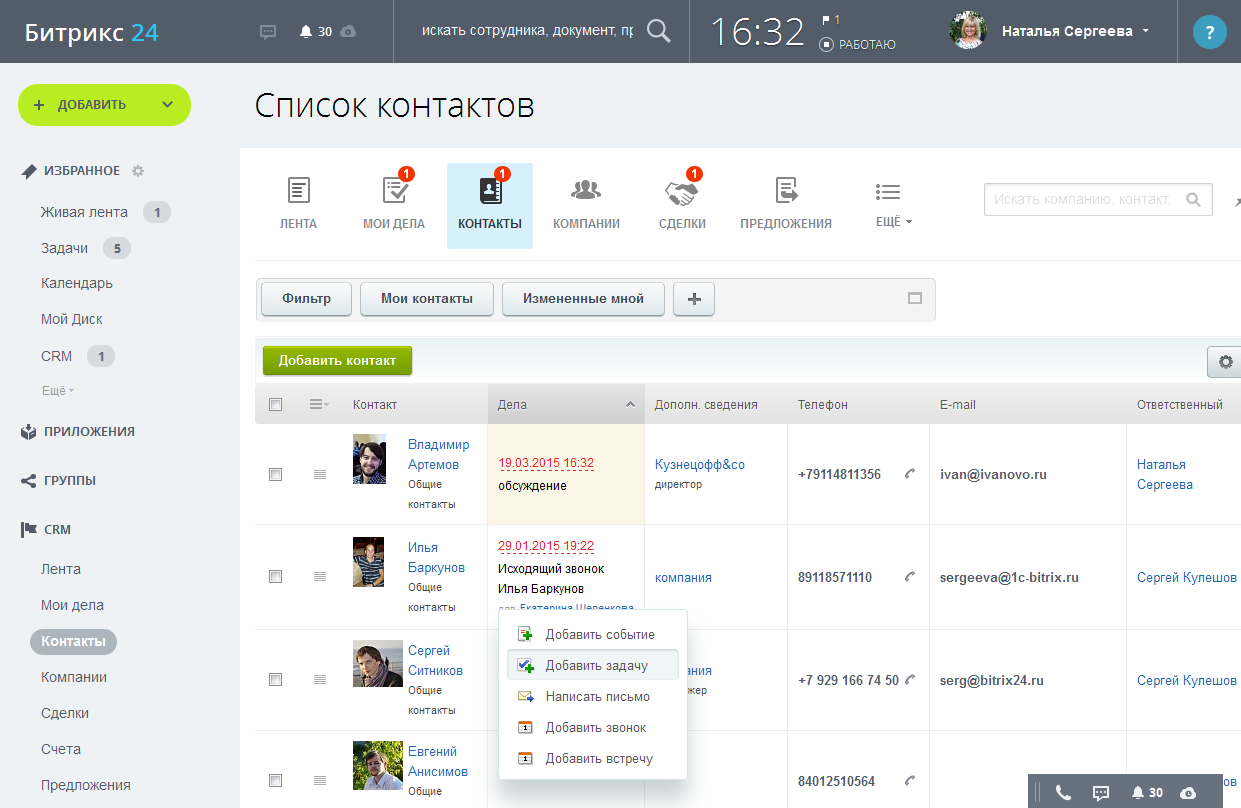
Task: Select the checkbox for Илья Баркунов row
Action: point(275,577)
